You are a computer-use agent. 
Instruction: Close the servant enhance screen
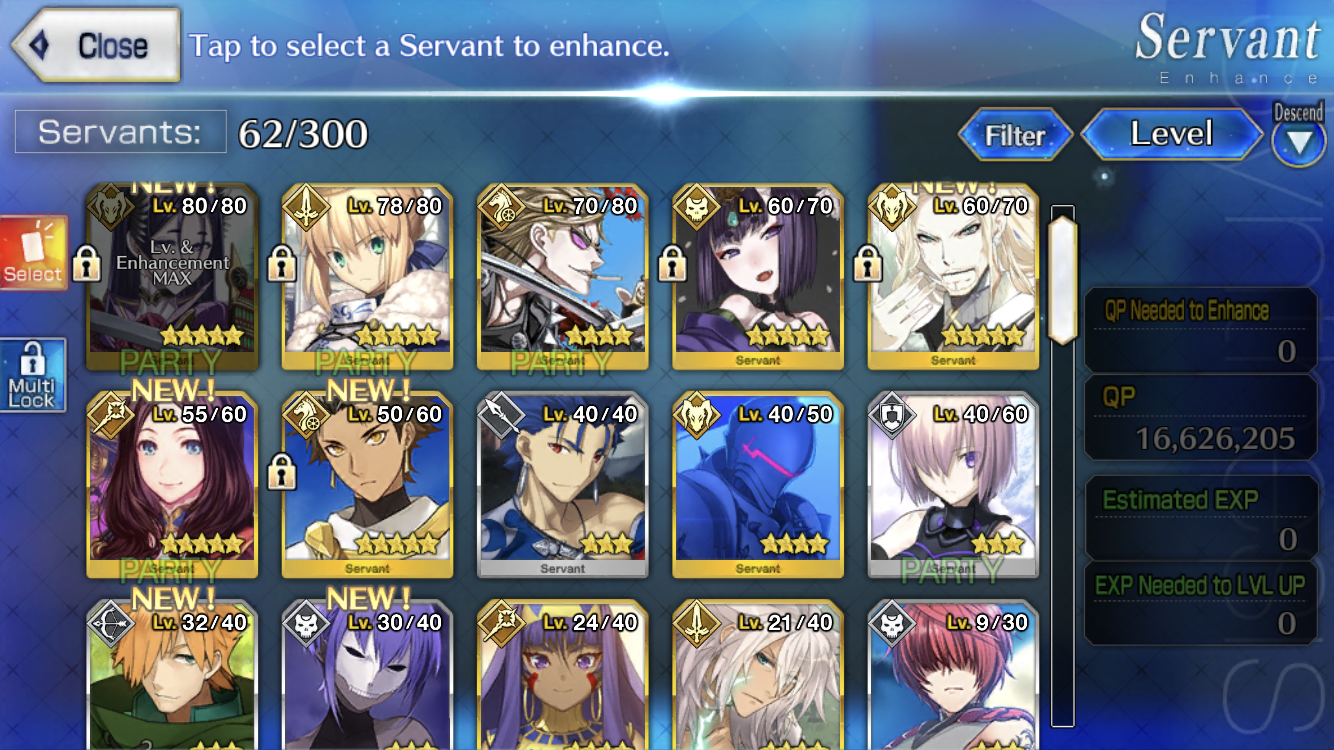[x=95, y=45]
